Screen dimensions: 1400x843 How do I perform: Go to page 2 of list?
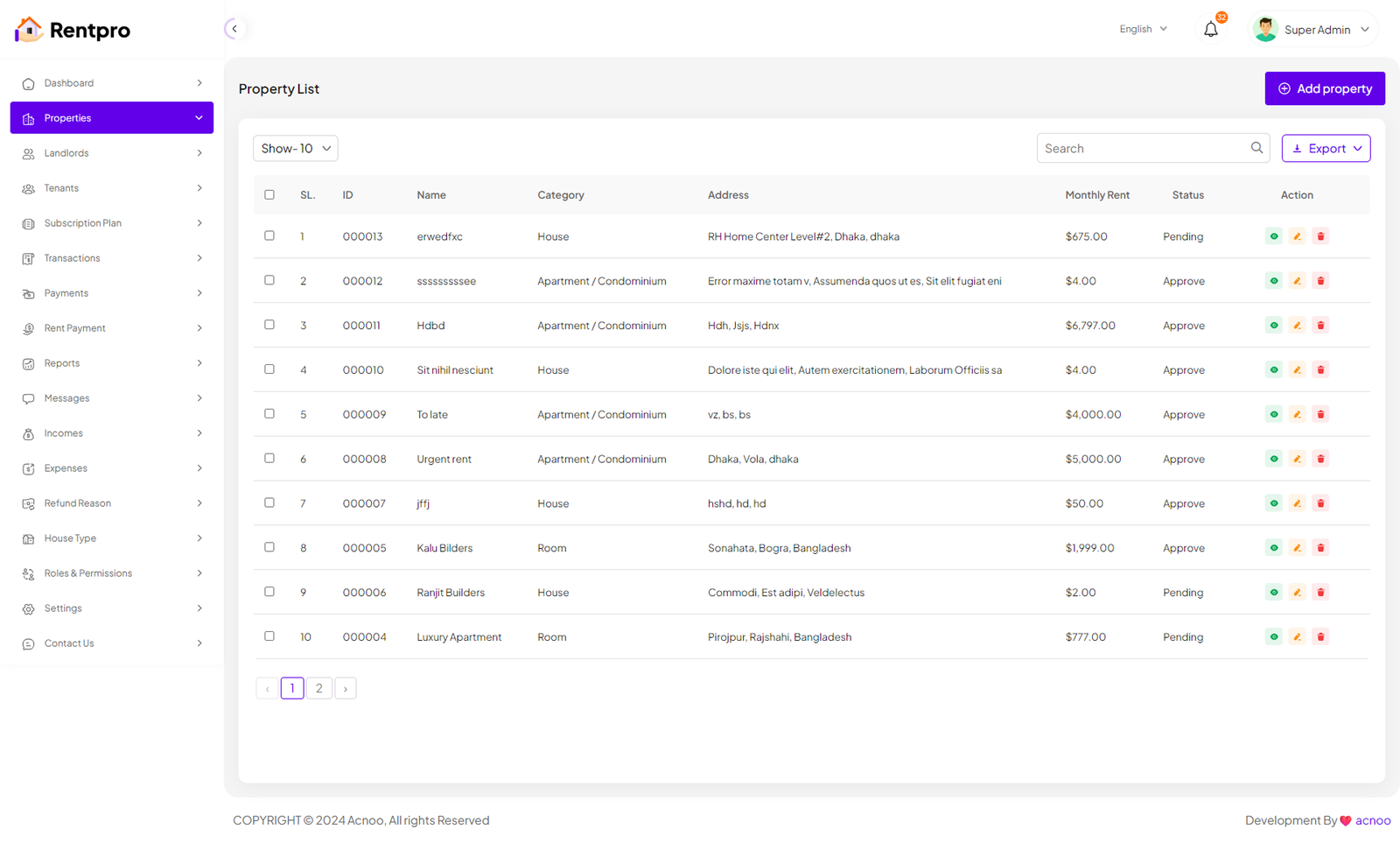[x=318, y=689]
